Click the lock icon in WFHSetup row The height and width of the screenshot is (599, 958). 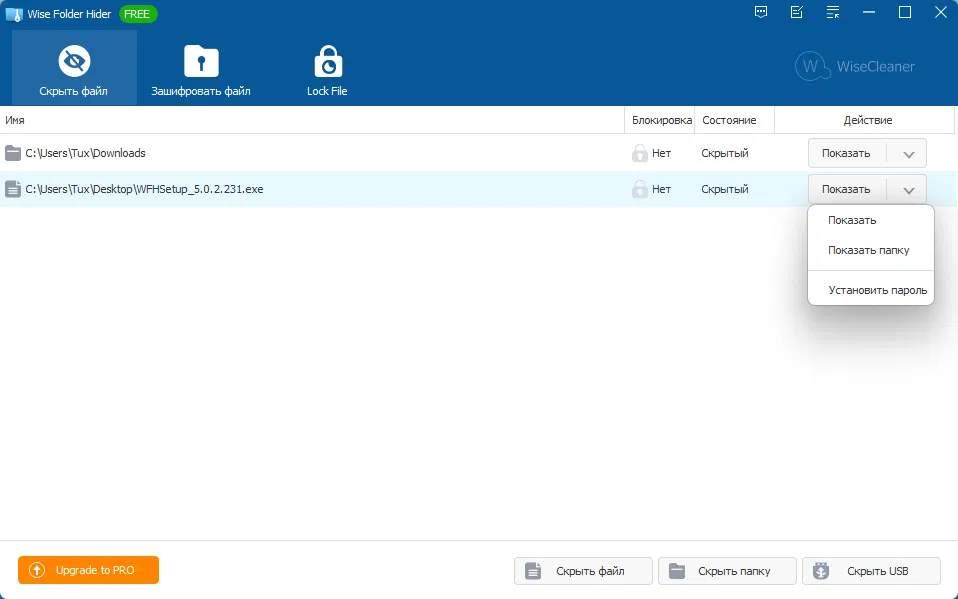coord(640,189)
